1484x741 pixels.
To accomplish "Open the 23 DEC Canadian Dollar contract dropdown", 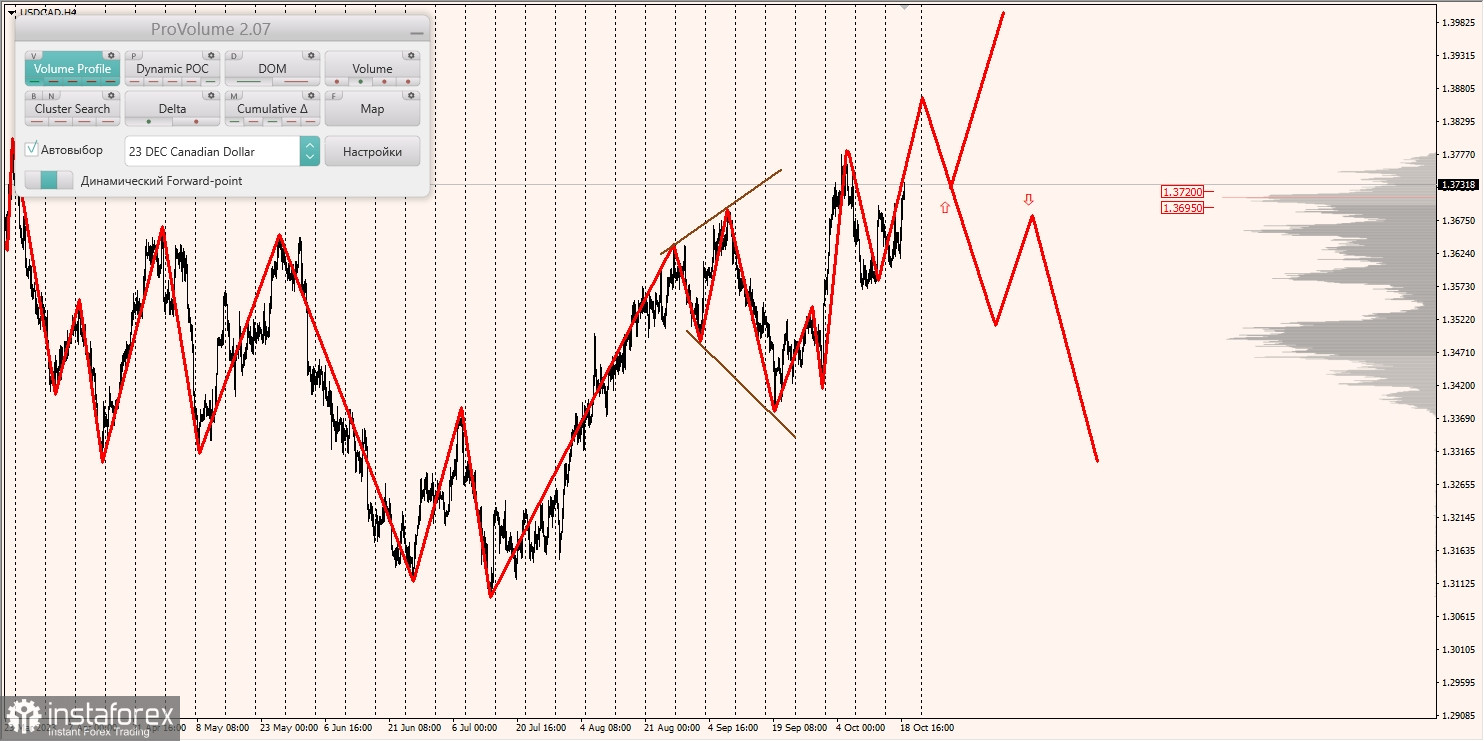I will pos(222,151).
